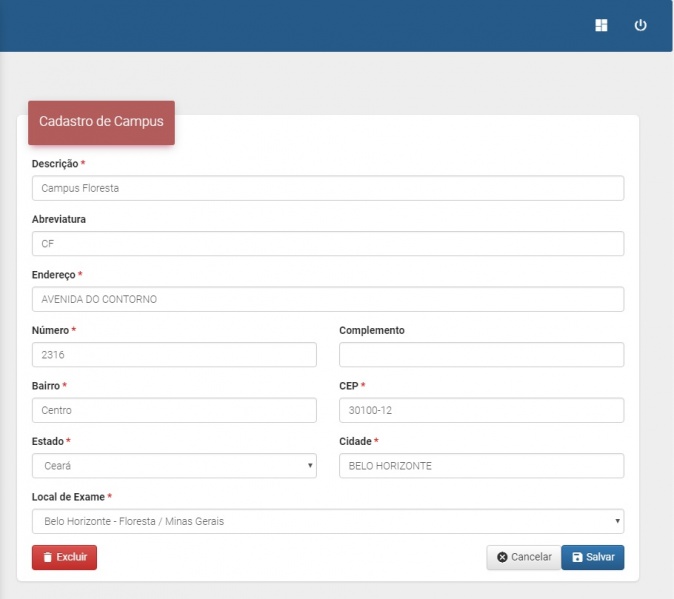The height and width of the screenshot is (599, 674).
Task: Click the X circle icon on Cancelar
Action: click(x=502, y=557)
